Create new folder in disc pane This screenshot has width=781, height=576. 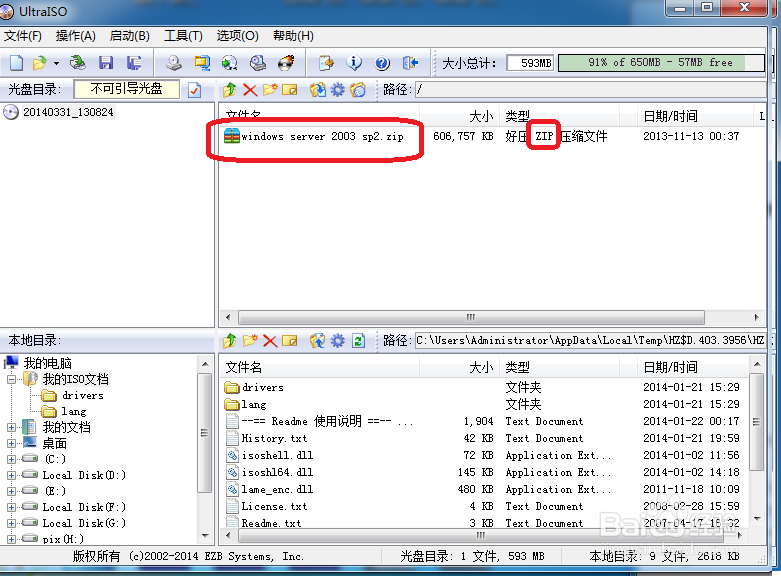coord(269,90)
